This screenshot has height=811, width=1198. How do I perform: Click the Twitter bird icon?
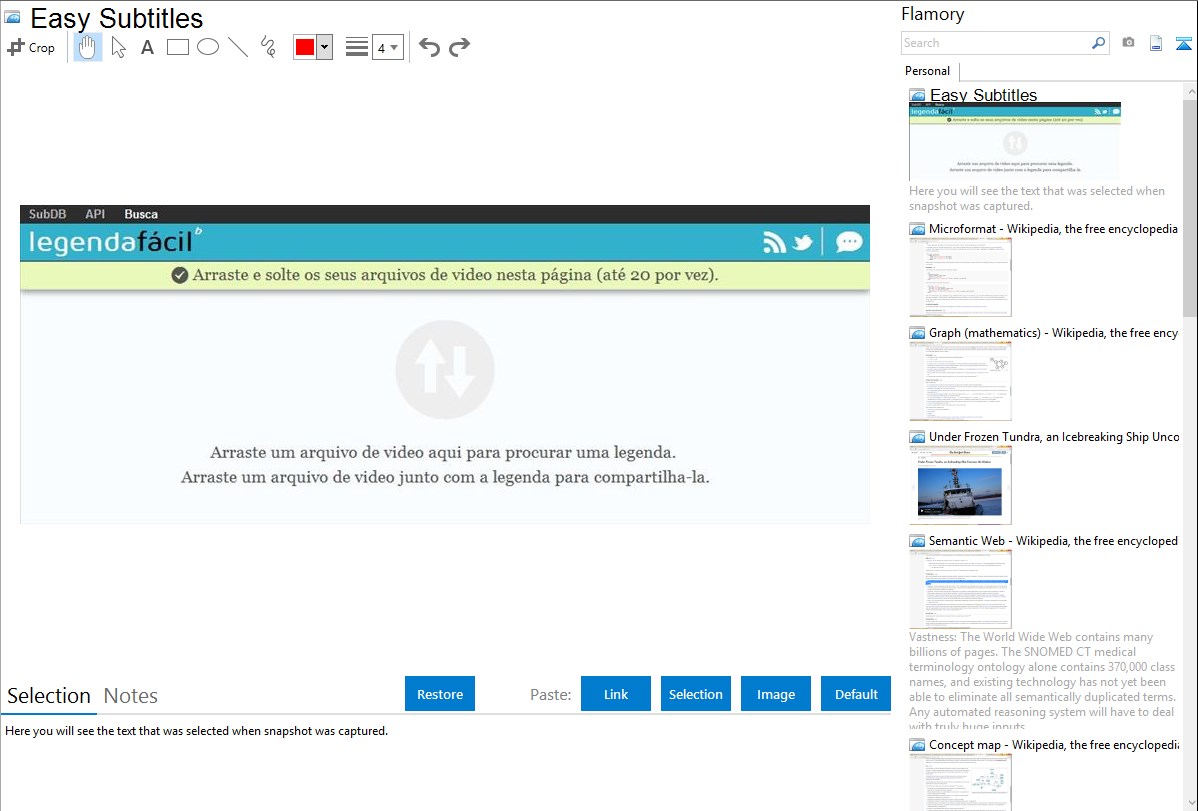(802, 242)
